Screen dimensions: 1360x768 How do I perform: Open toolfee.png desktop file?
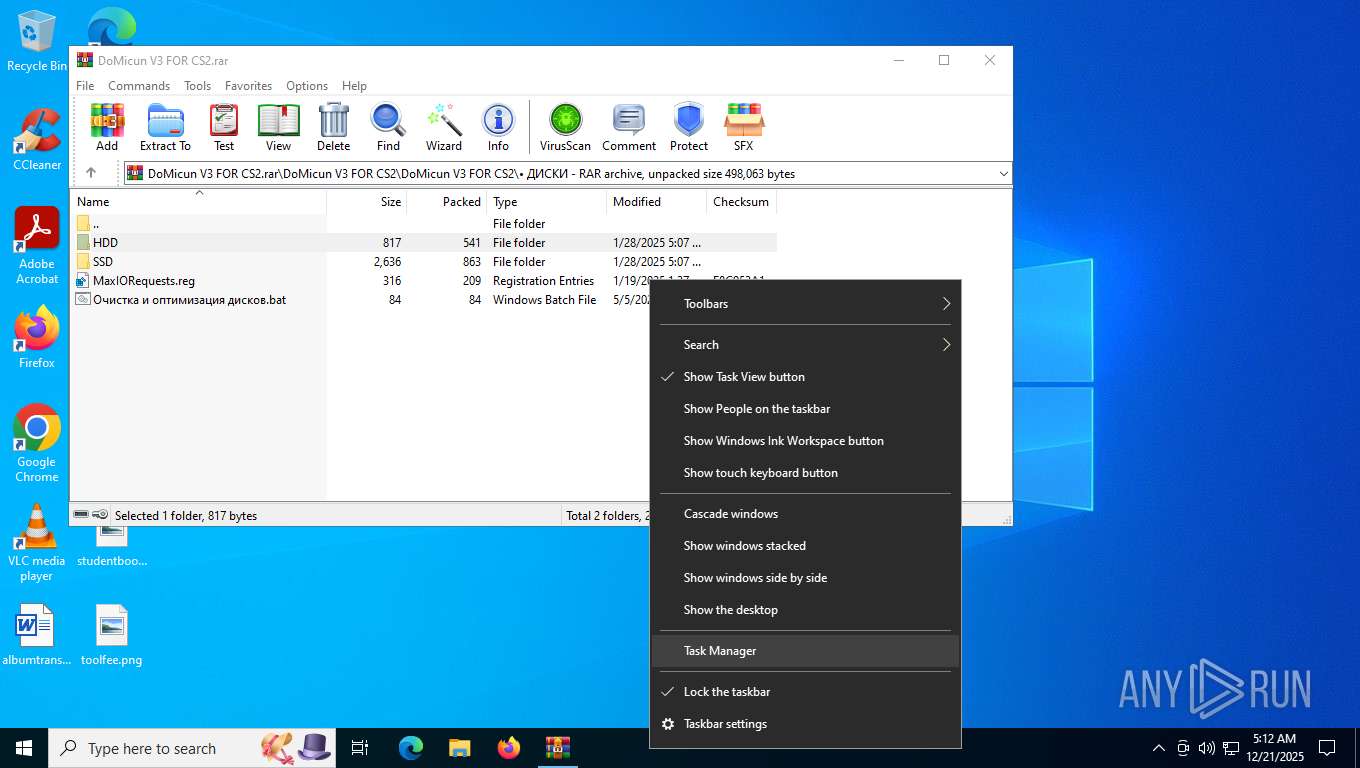112,636
